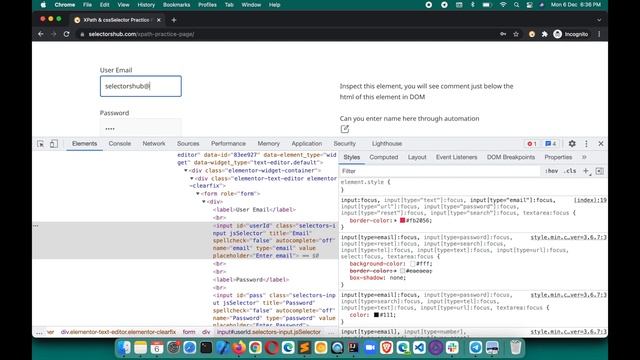Screen dimensions: 640x360
Task: Open a new tab with the plus icon
Action: pos(173,20)
